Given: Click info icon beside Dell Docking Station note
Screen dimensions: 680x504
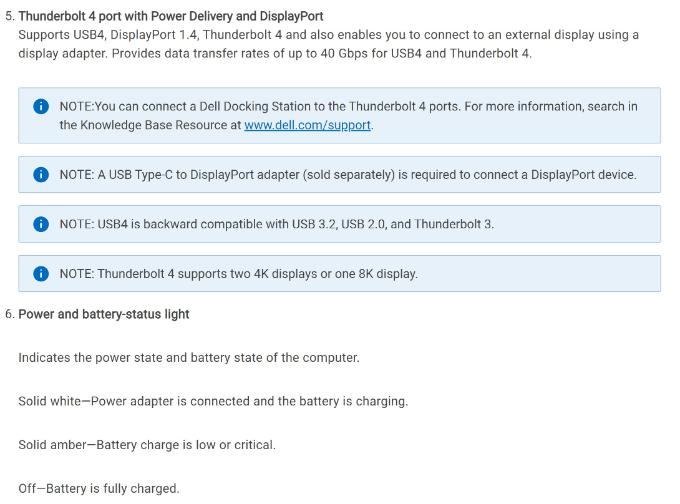Looking at the screenshot, I should coord(41,107).
